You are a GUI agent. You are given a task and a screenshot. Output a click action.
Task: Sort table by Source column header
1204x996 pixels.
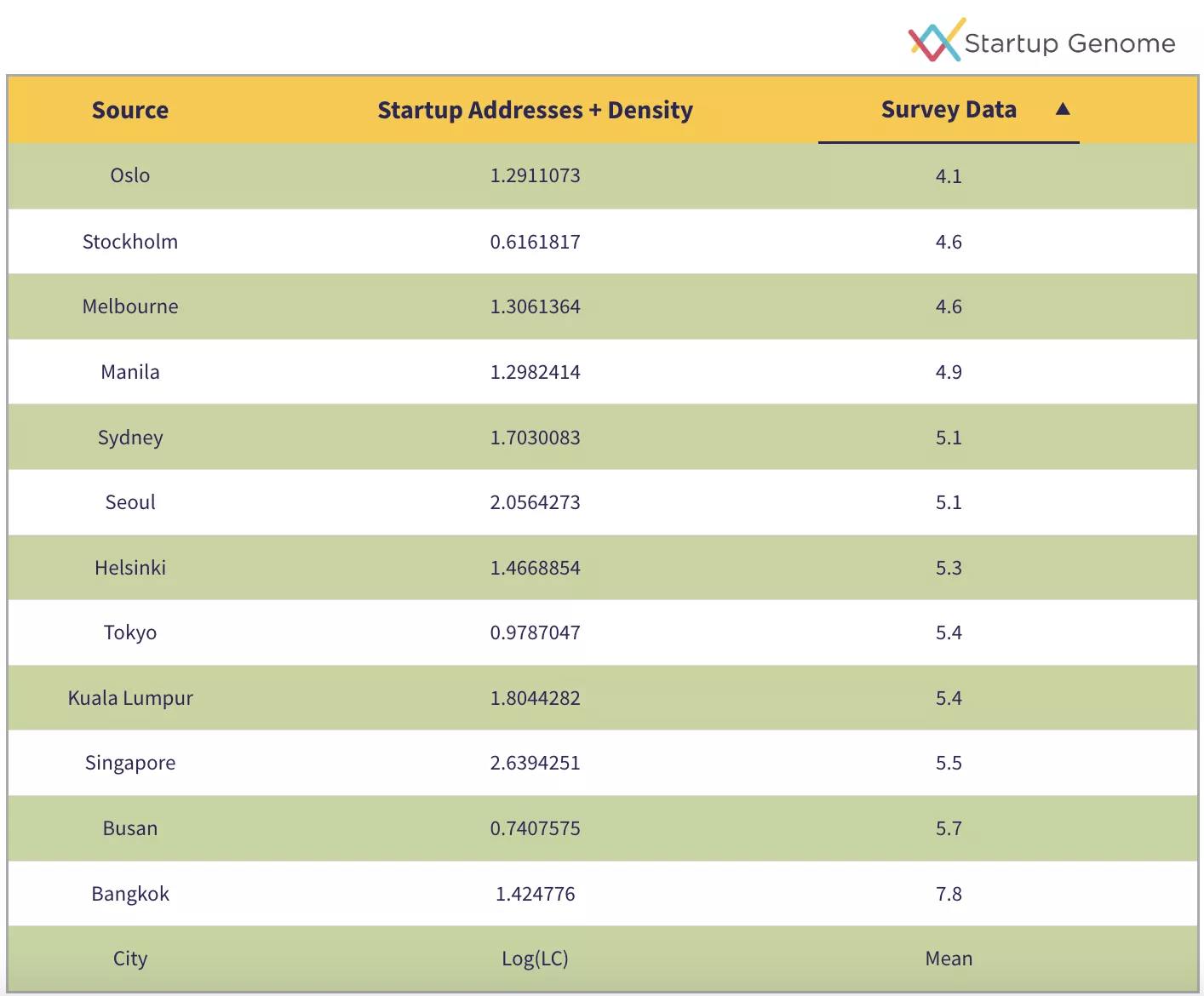[x=130, y=110]
